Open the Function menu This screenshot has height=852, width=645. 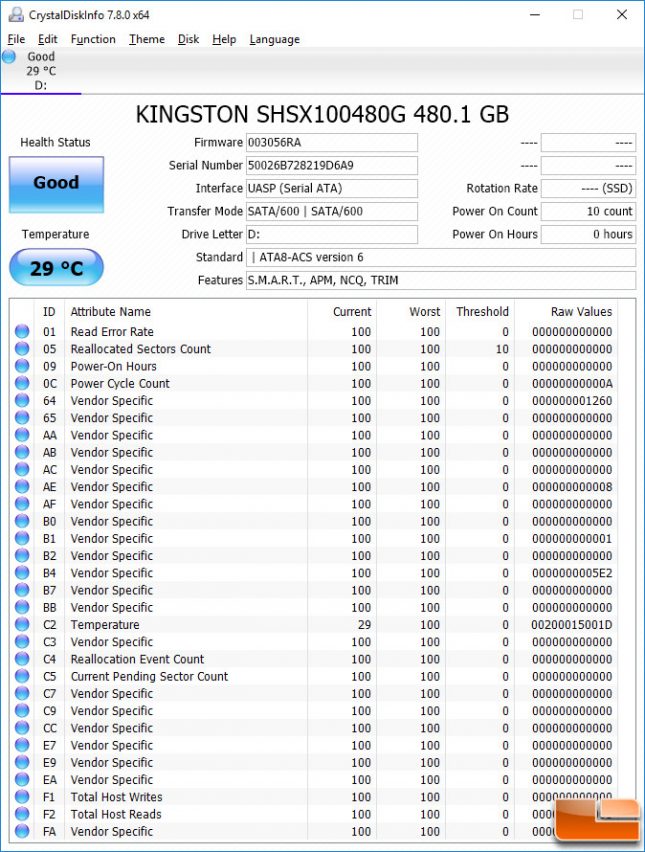coord(93,39)
